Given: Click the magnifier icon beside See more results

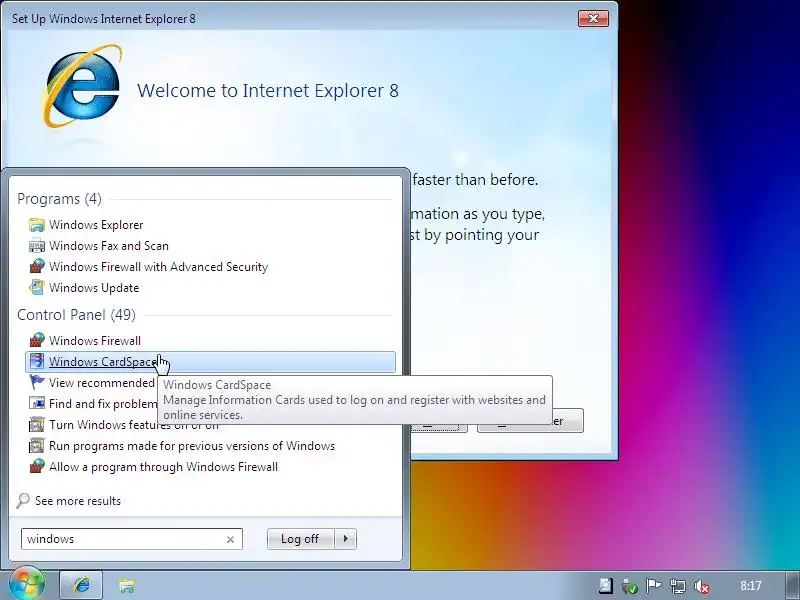Looking at the screenshot, I should pyautogui.click(x=23, y=501).
